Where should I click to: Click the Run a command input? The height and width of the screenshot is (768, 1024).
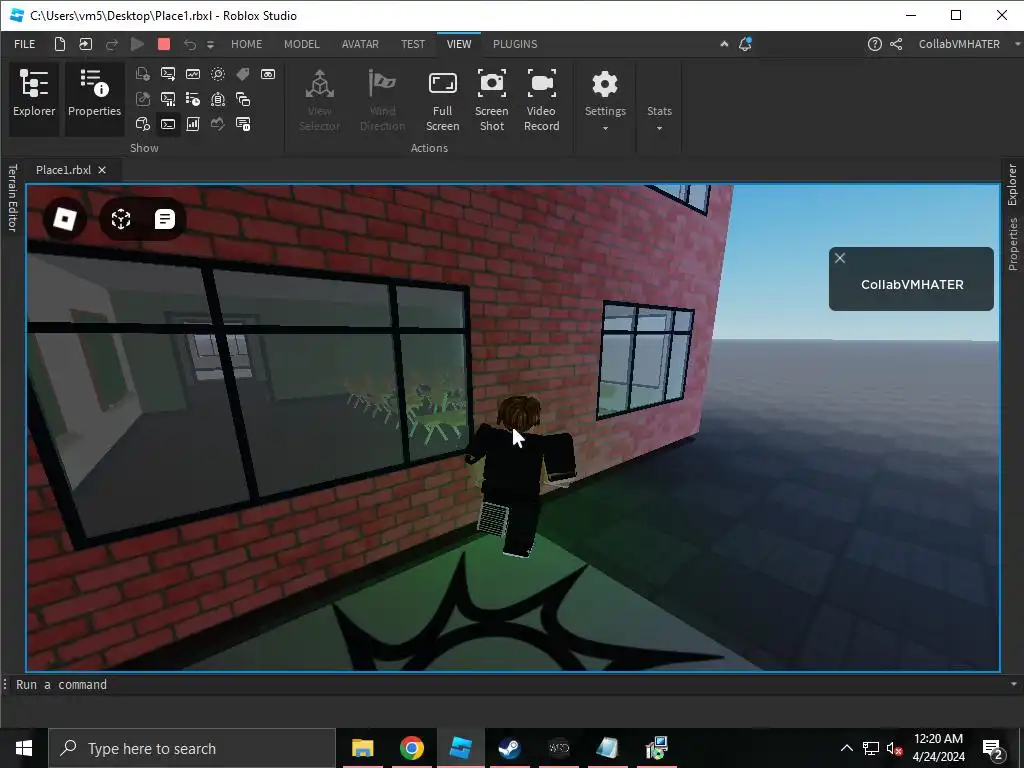tap(509, 684)
